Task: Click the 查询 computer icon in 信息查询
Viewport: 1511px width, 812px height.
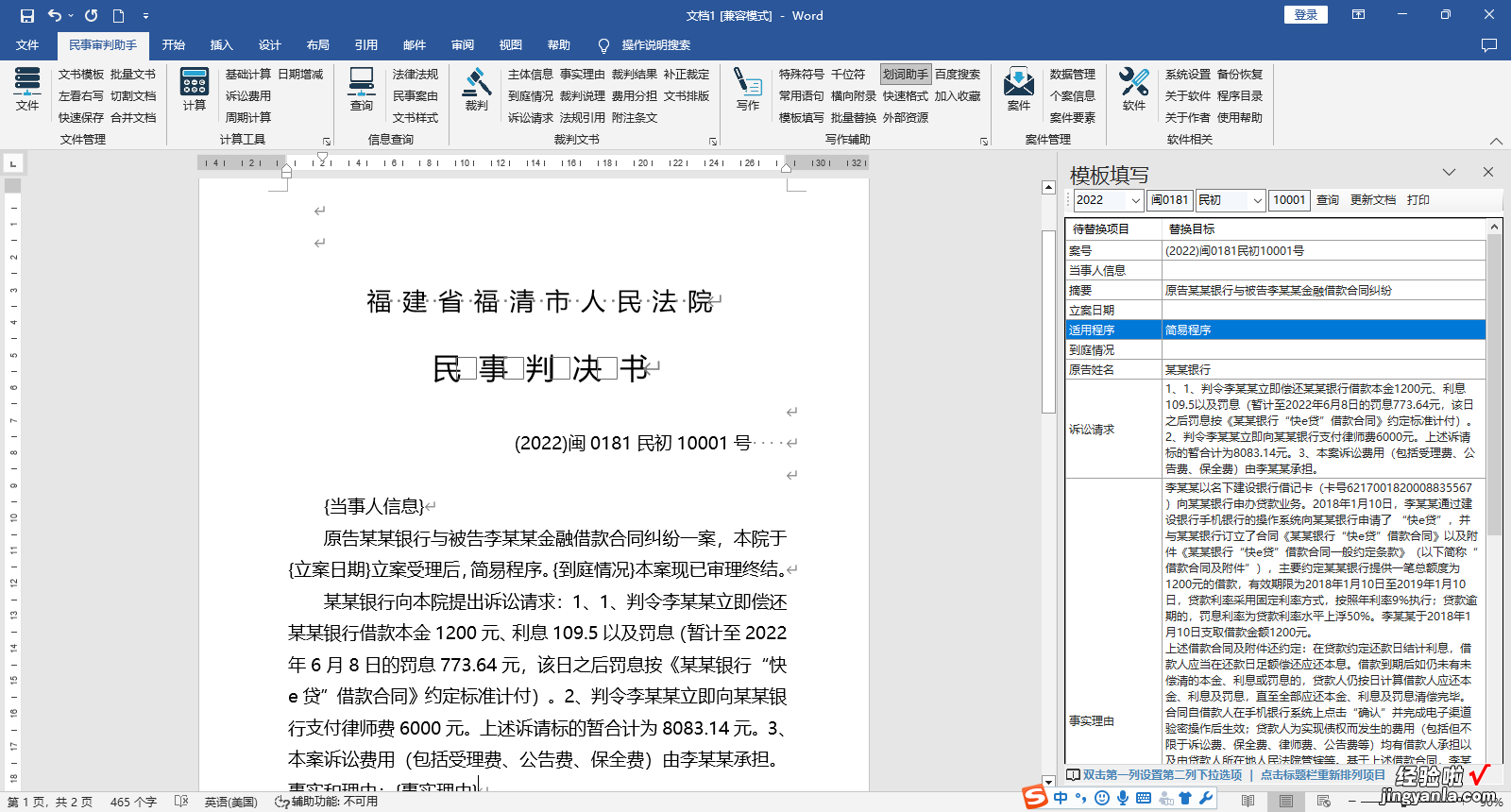Action: pyautogui.click(x=362, y=89)
